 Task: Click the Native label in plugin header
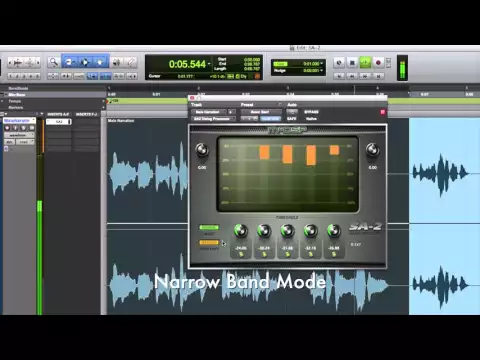tap(311, 119)
